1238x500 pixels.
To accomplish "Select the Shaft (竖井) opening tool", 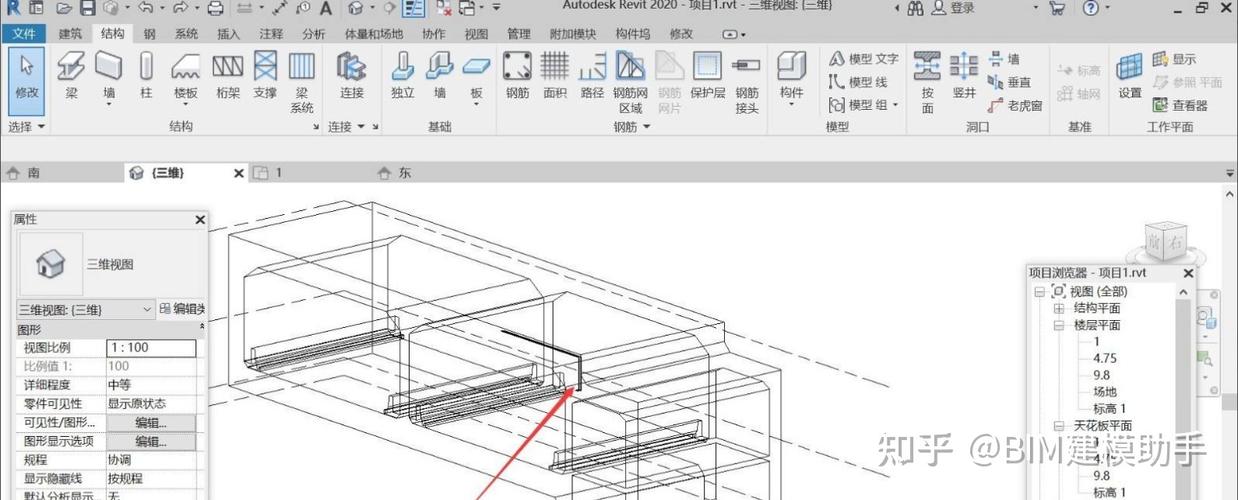I will (964, 76).
